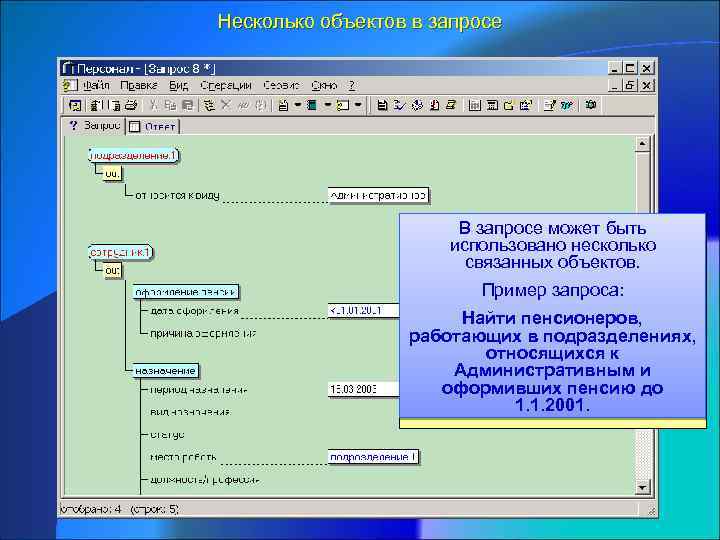Open the Операции menu

226,85
